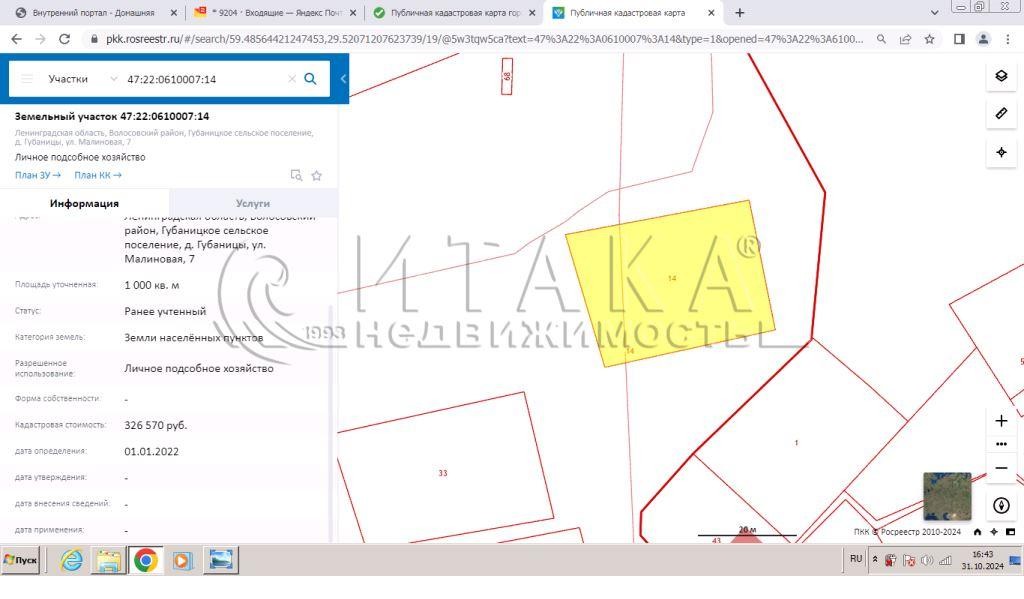
Task: Switch to the Услуги tab
Action: click(253, 203)
